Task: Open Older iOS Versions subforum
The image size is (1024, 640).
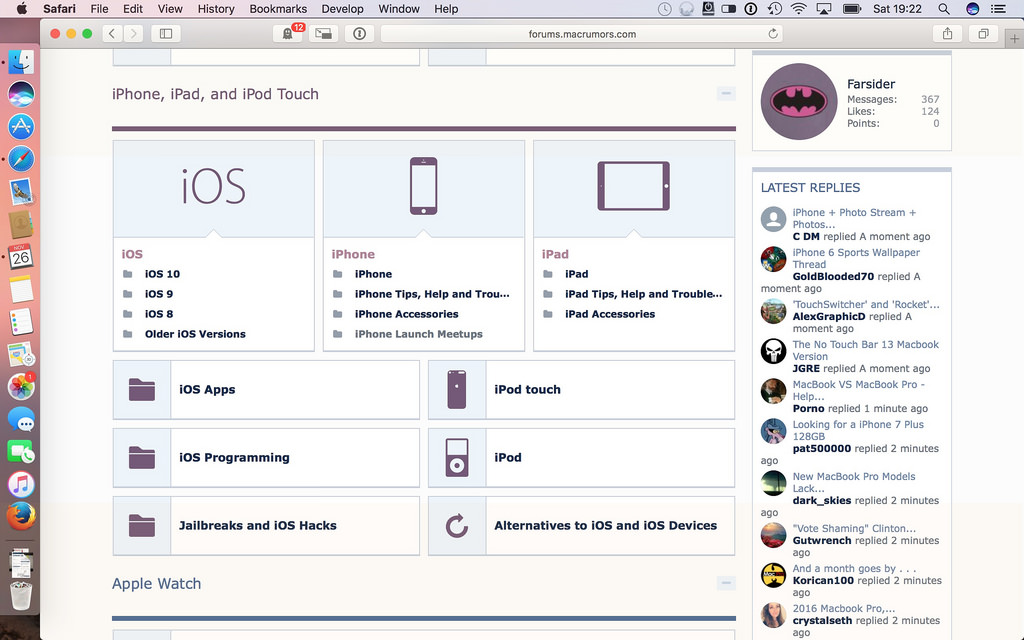Action: click(195, 334)
